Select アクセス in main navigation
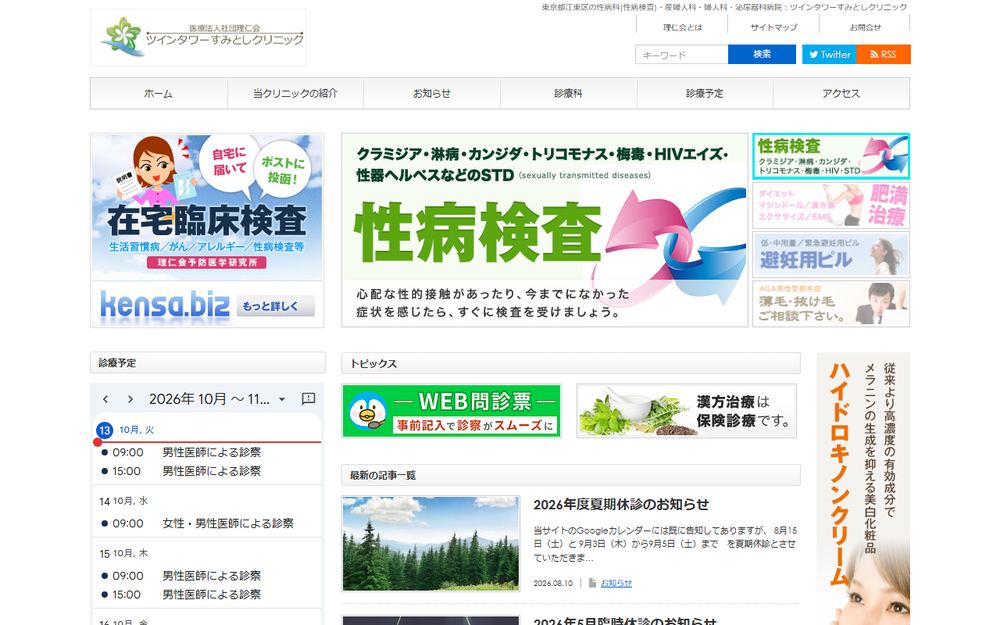Screen dimensions: 1000x625 [x=841, y=93]
